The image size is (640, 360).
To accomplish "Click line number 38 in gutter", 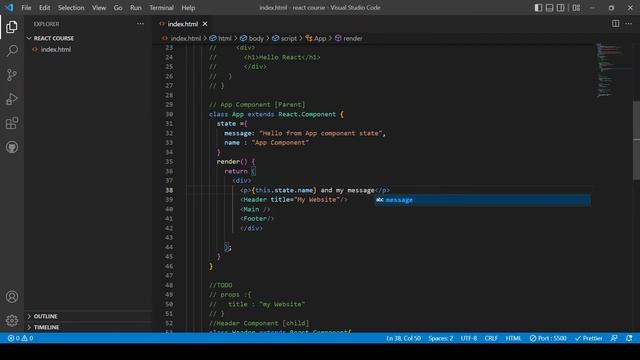I will [169, 190].
